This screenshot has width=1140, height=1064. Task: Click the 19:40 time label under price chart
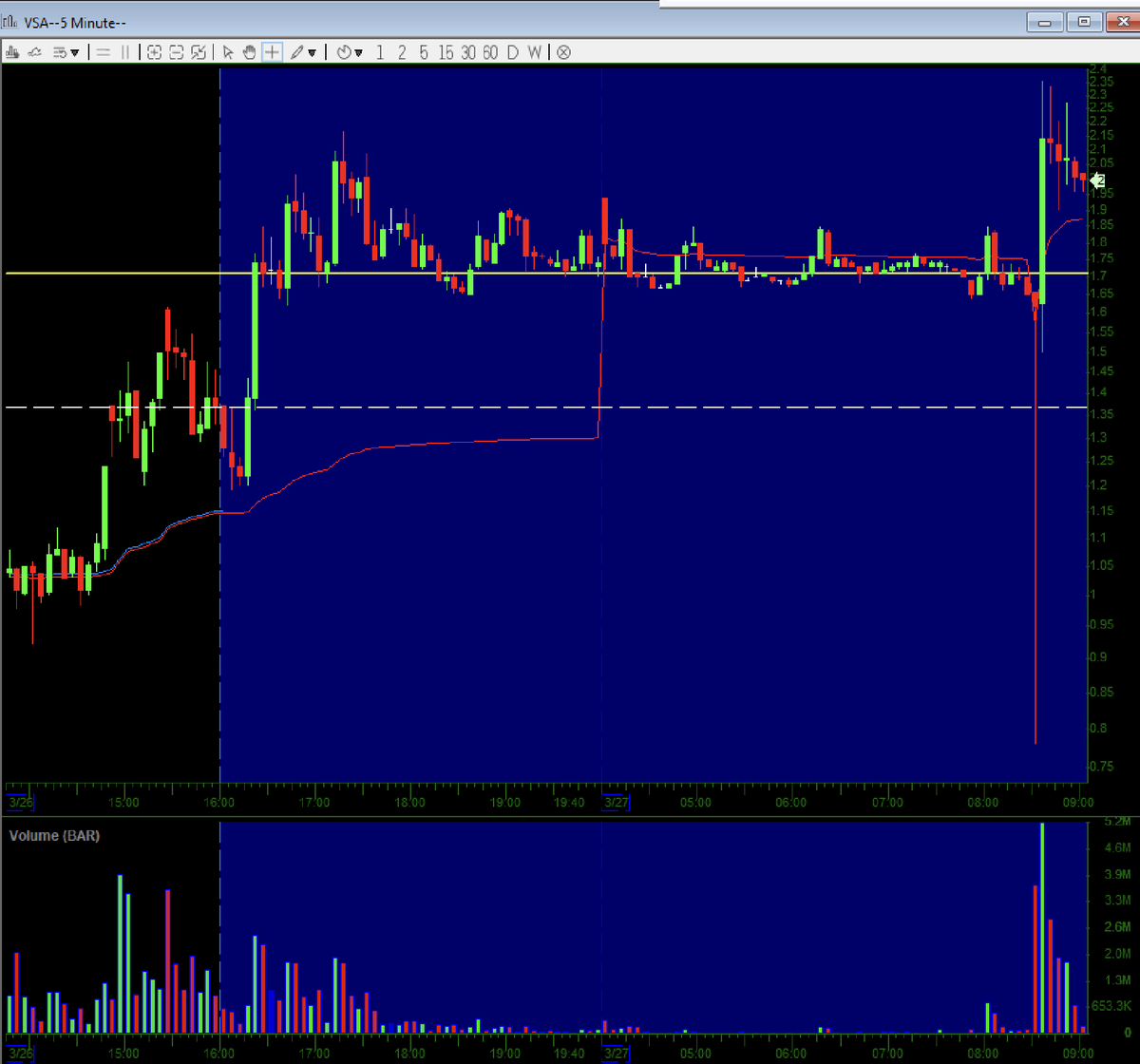(570, 802)
